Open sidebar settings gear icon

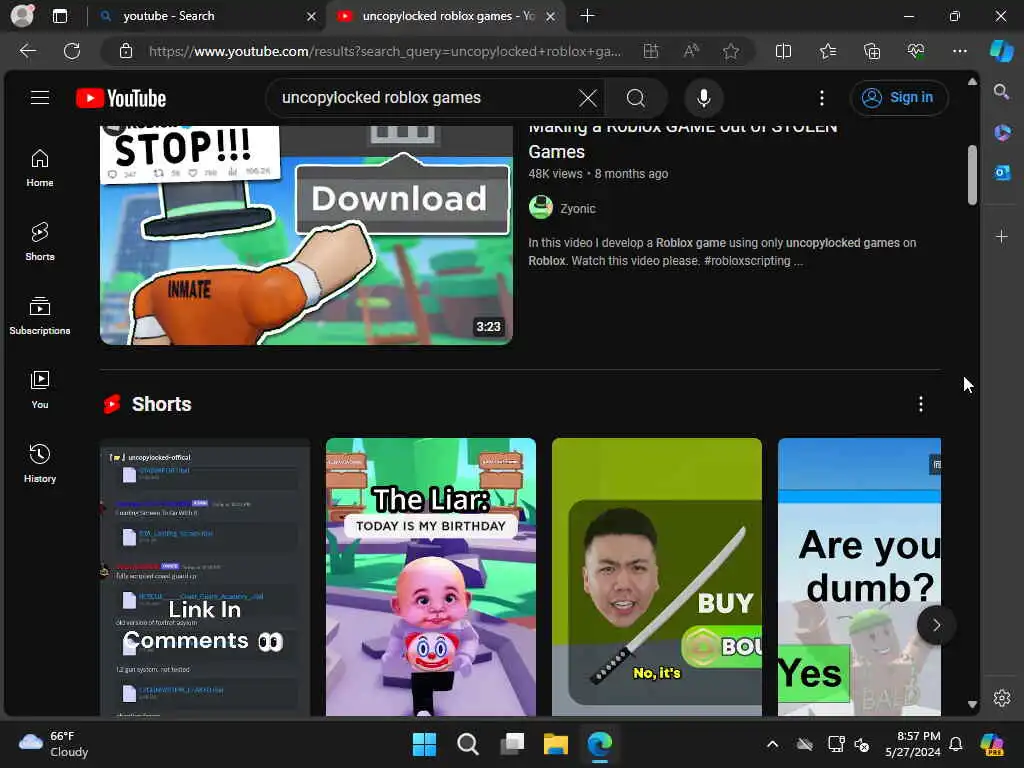point(1002,698)
